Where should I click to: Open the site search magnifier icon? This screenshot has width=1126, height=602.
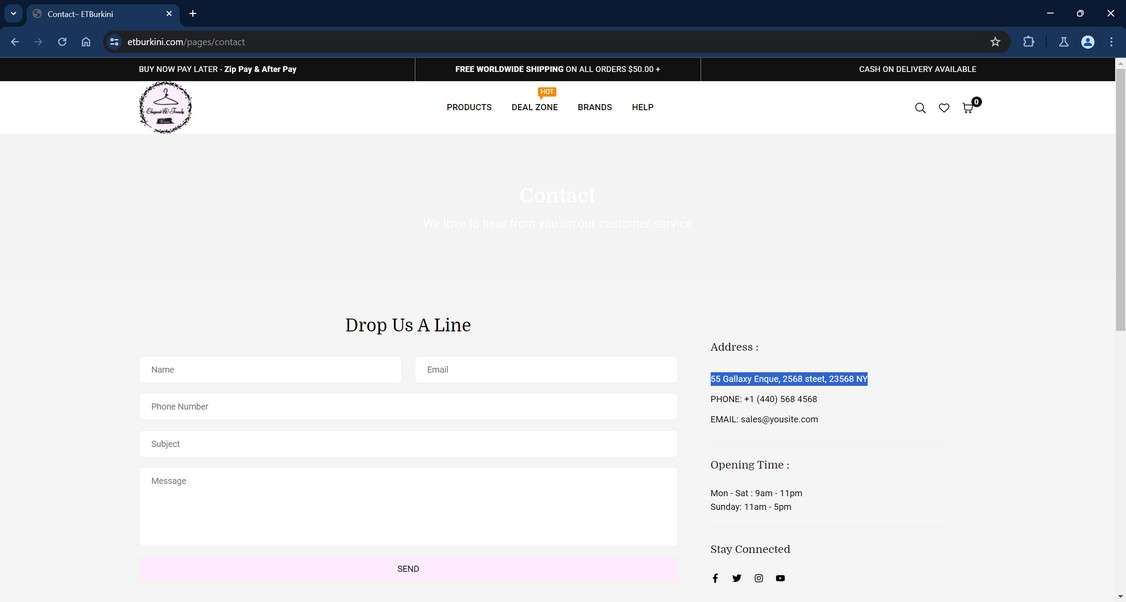tap(920, 108)
